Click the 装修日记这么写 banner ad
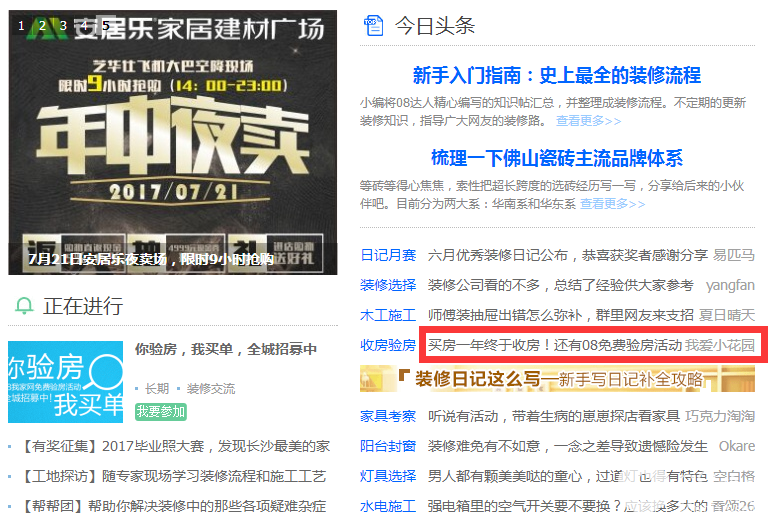The width and height of the screenshot is (773, 521). coord(557,379)
